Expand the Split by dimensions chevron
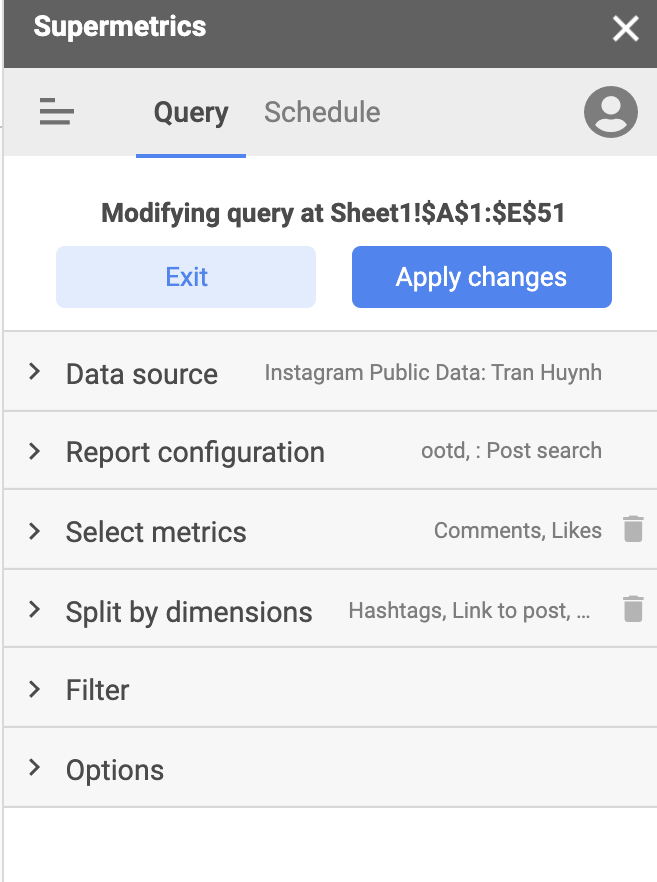 pyautogui.click(x=34, y=609)
